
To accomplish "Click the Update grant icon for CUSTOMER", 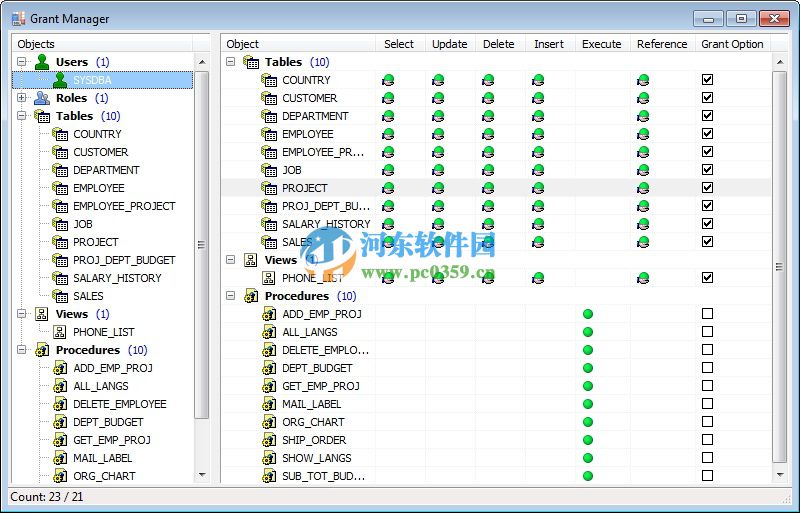I will [x=438, y=98].
